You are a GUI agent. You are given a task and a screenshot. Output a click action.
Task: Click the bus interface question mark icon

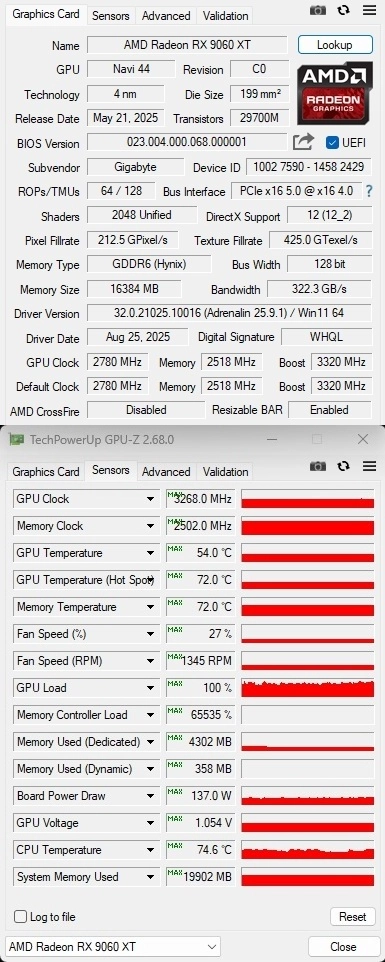click(x=369, y=191)
